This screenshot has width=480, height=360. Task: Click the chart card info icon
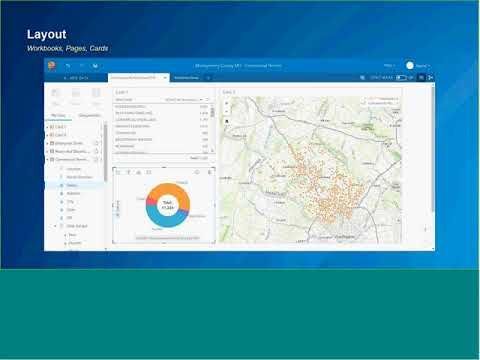[x=197, y=172]
